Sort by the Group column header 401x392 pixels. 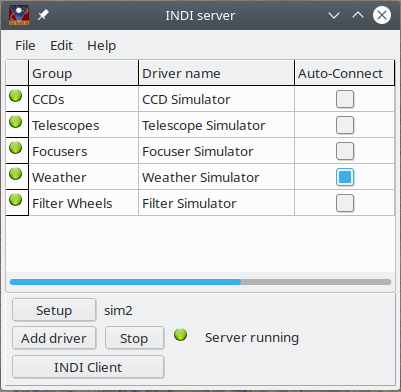pyautogui.click(x=83, y=73)
